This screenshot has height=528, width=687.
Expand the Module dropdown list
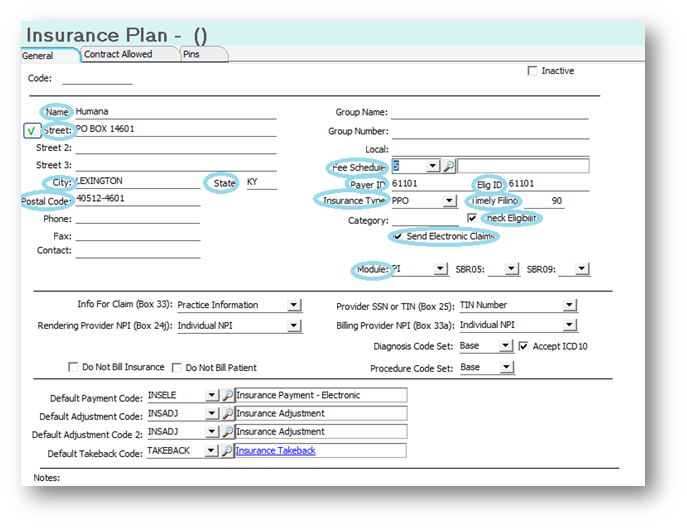tap(441, 269)
